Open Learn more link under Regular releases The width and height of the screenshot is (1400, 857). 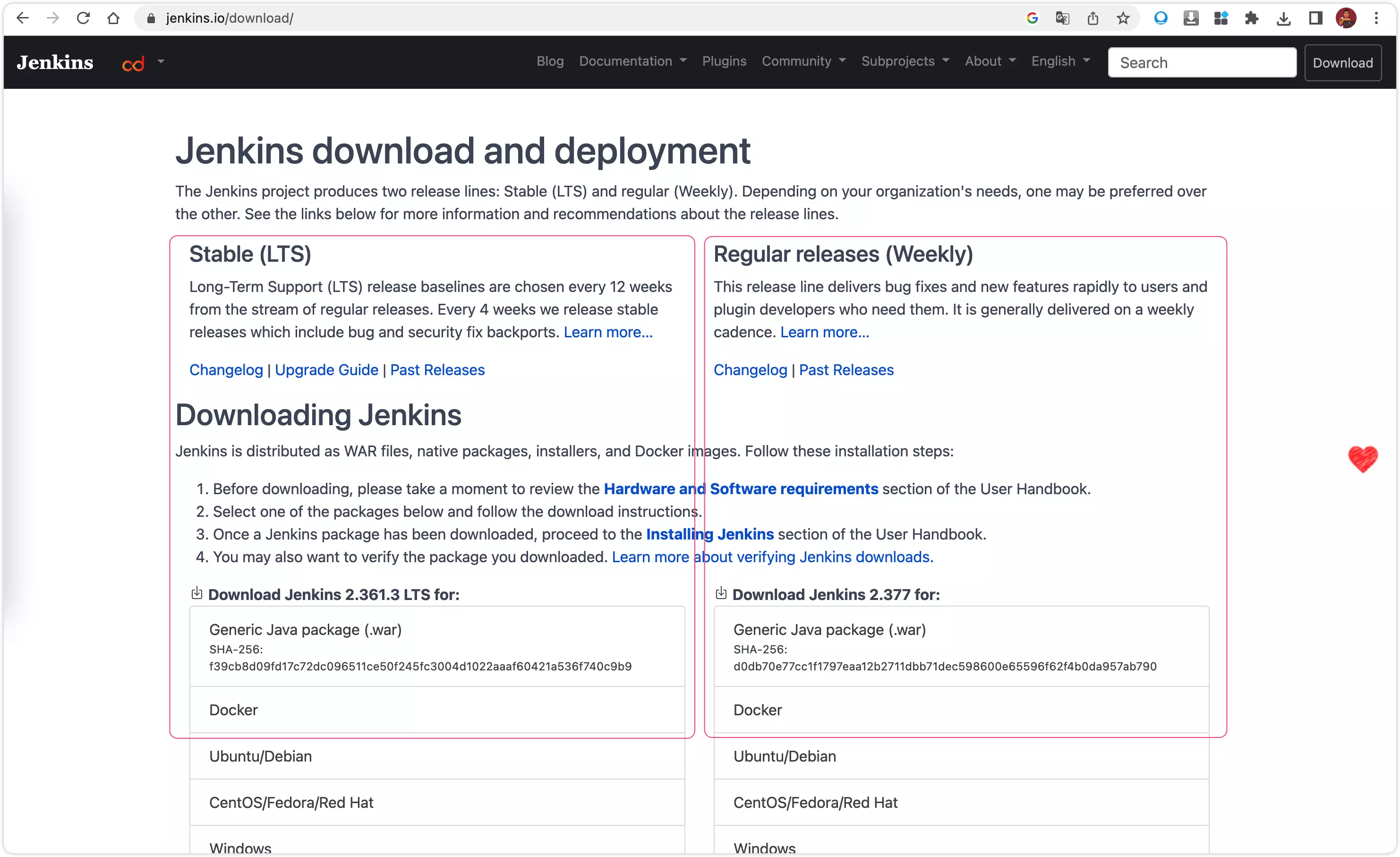tap(824, 332)
